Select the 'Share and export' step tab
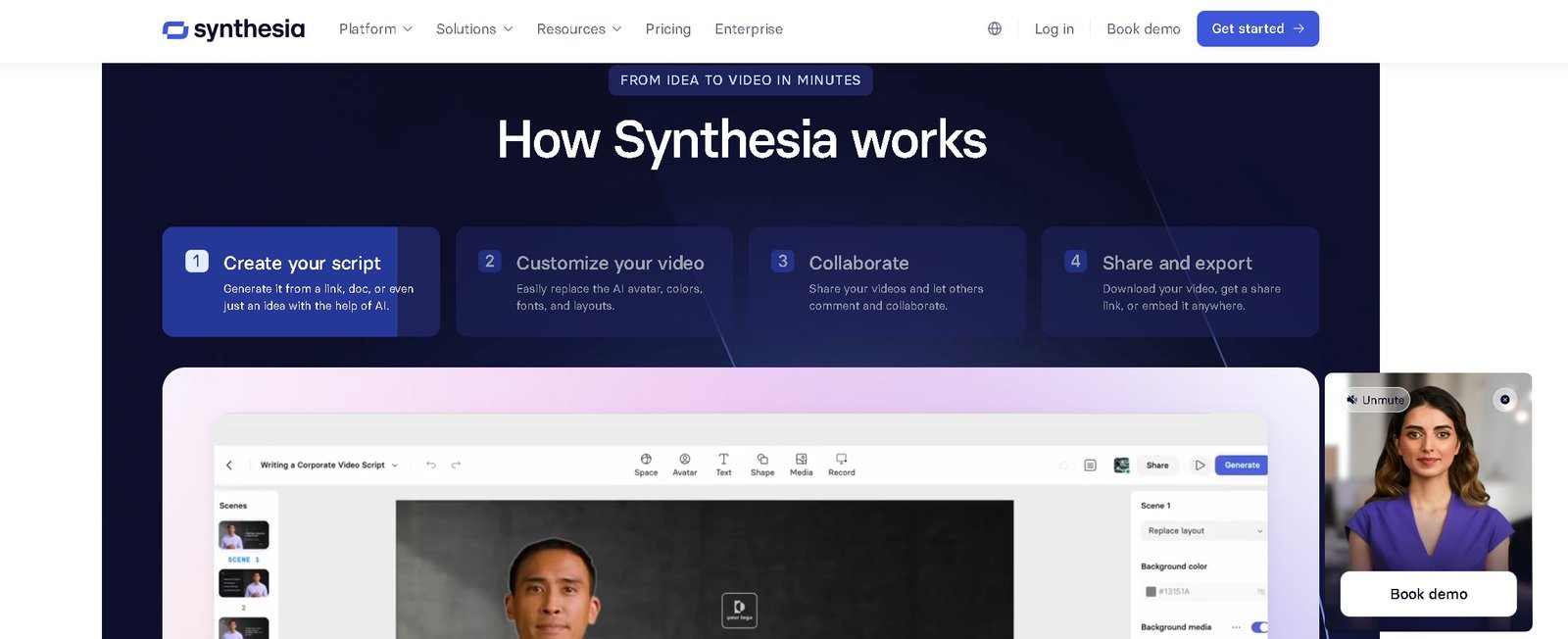The width and height of the screenshot is (1568, 639). tap(1180, 282)
